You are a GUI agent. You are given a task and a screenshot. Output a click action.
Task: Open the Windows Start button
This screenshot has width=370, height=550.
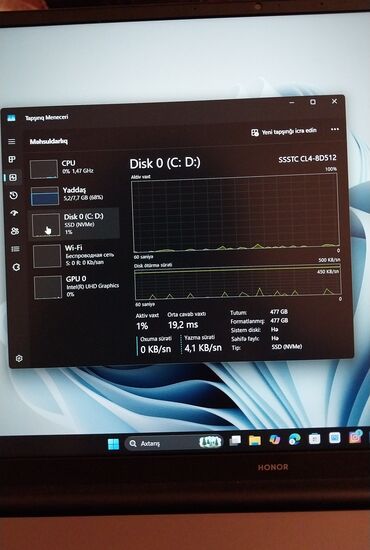pyautogui.click(x=113, y=444)
